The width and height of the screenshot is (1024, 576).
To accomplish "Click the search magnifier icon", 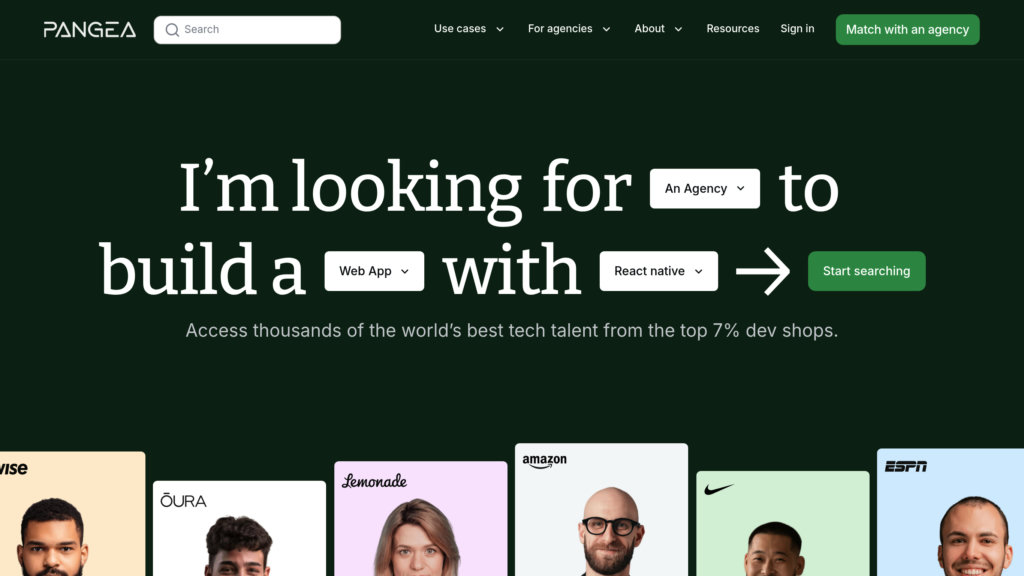I will click(172, 30).
